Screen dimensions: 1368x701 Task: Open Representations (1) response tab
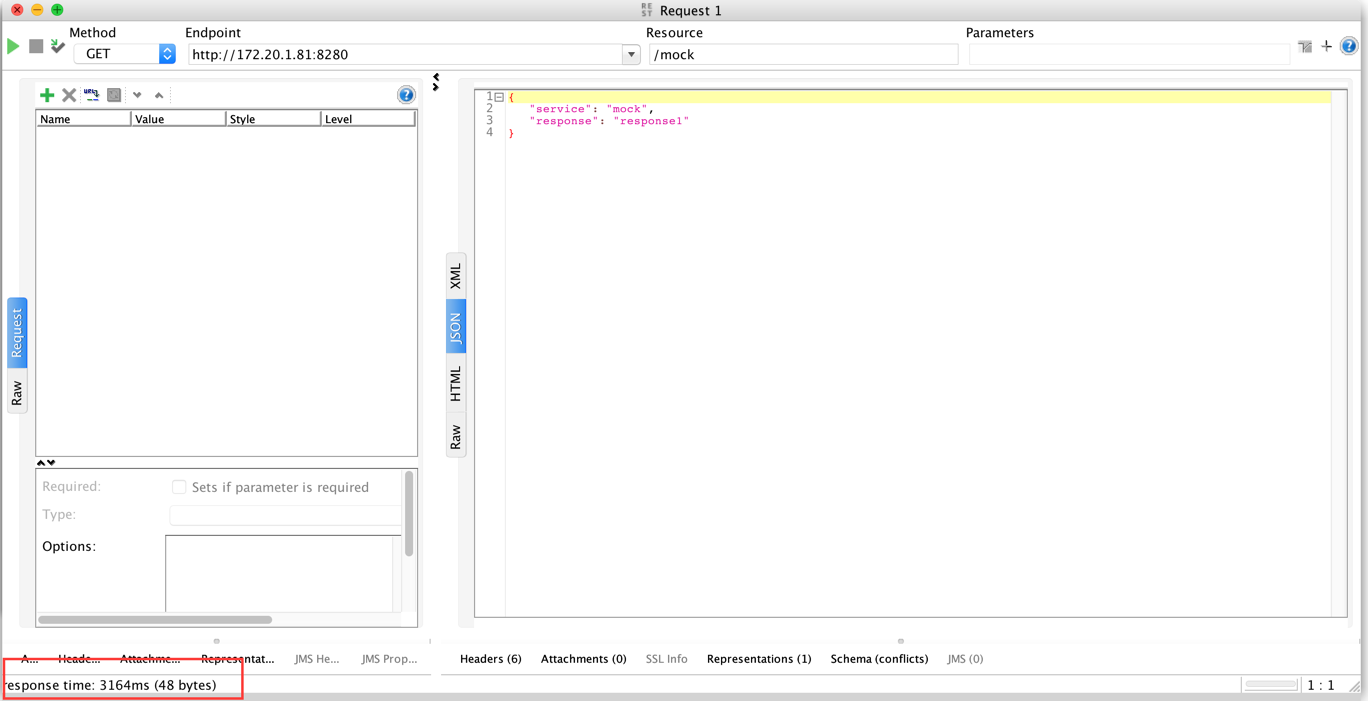pyautogui.click(x=759, y=659)
